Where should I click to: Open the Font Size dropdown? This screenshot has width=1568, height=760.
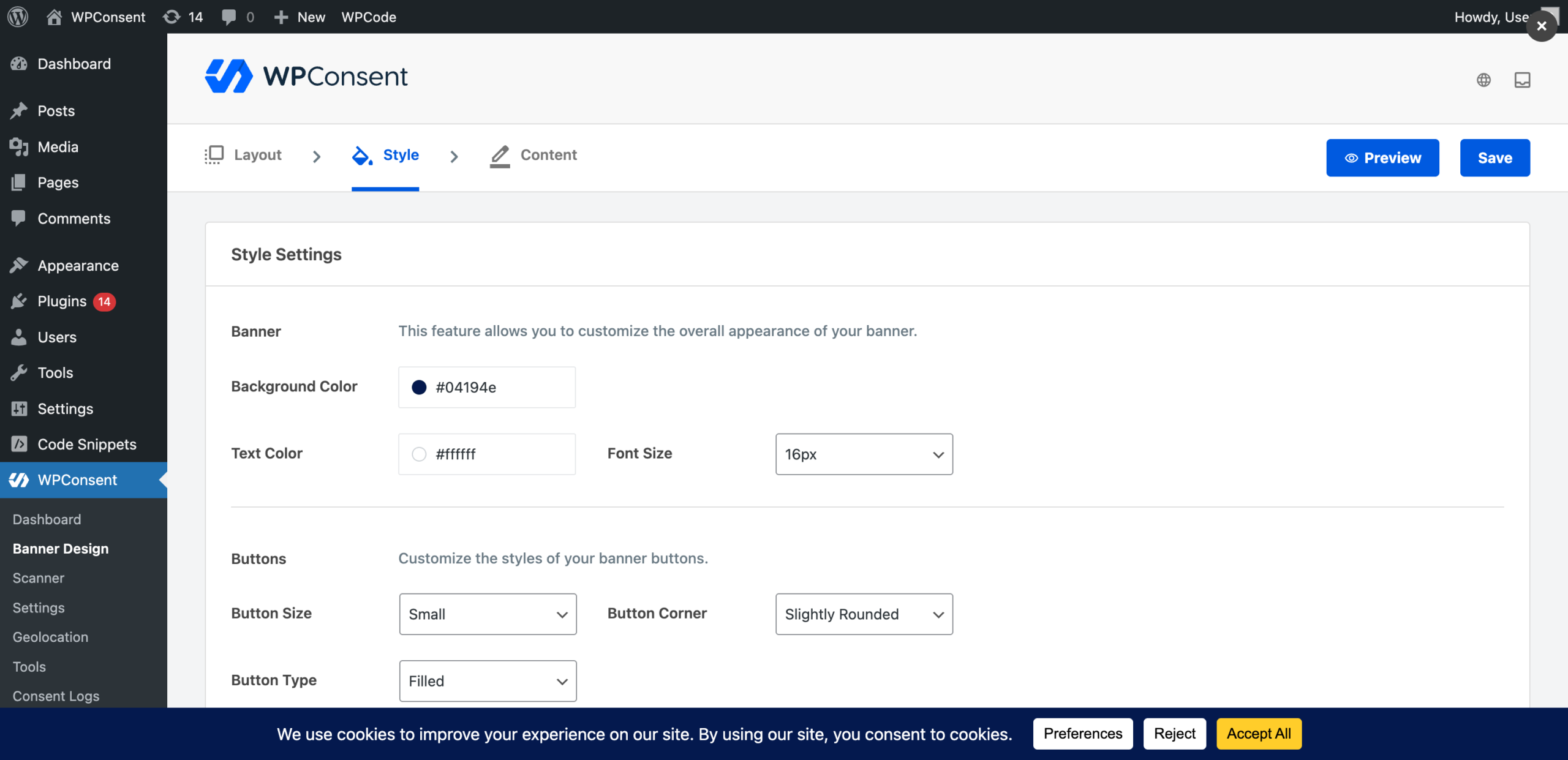864,454
